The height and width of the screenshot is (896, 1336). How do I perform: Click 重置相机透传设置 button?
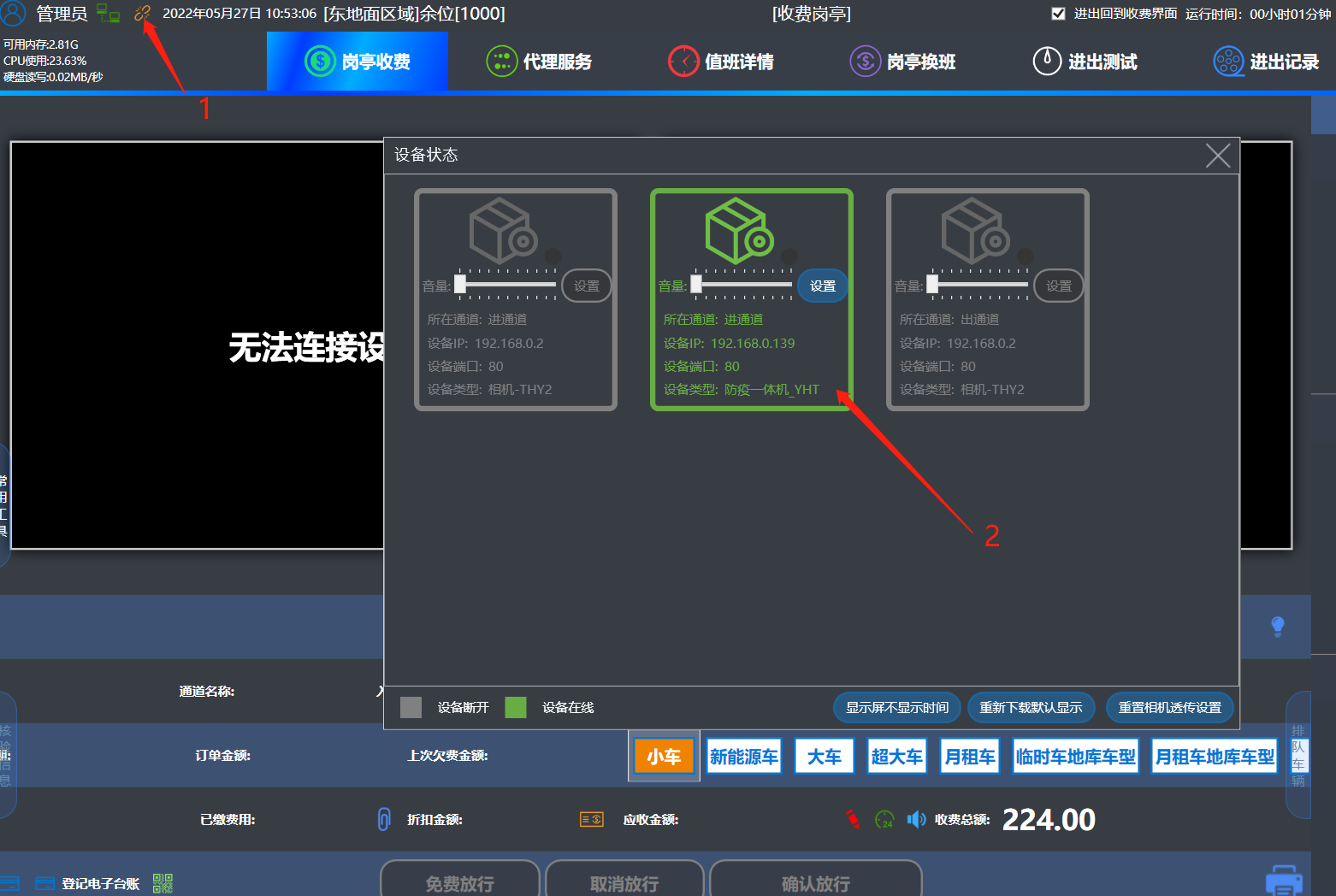point(1170,707)
